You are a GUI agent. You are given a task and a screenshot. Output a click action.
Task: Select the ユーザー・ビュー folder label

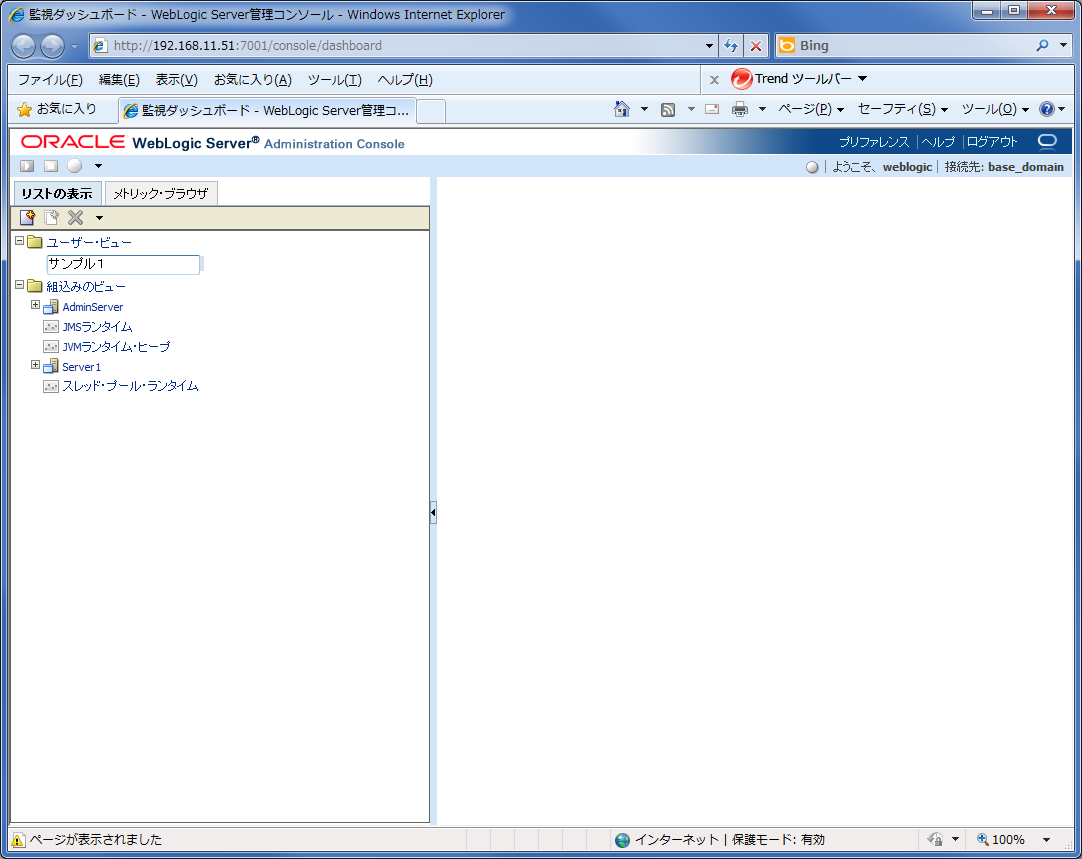[x=89, y=242]
